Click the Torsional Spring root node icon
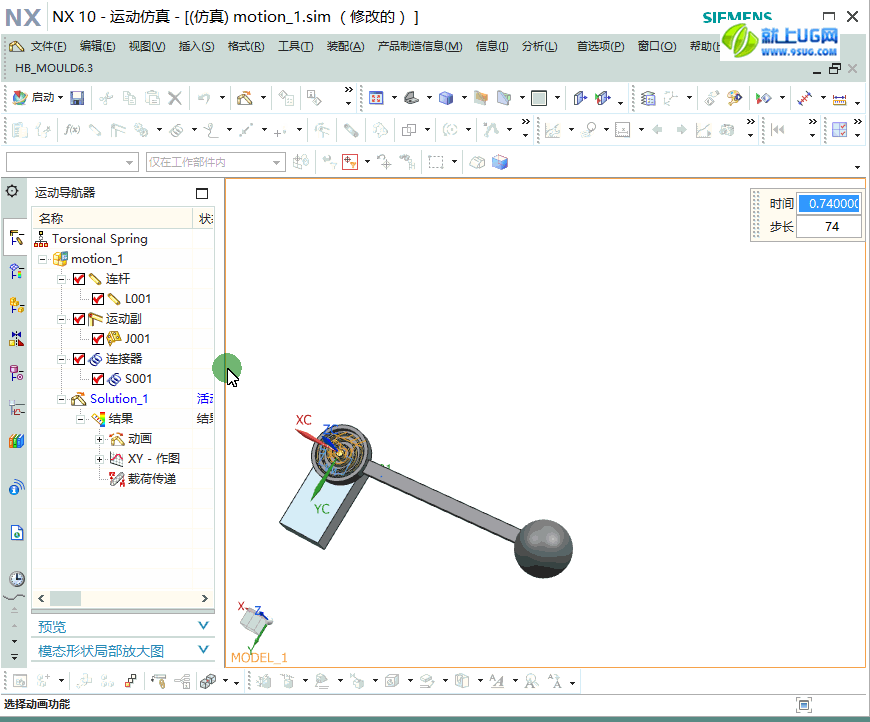 click(x=41, y=239)
